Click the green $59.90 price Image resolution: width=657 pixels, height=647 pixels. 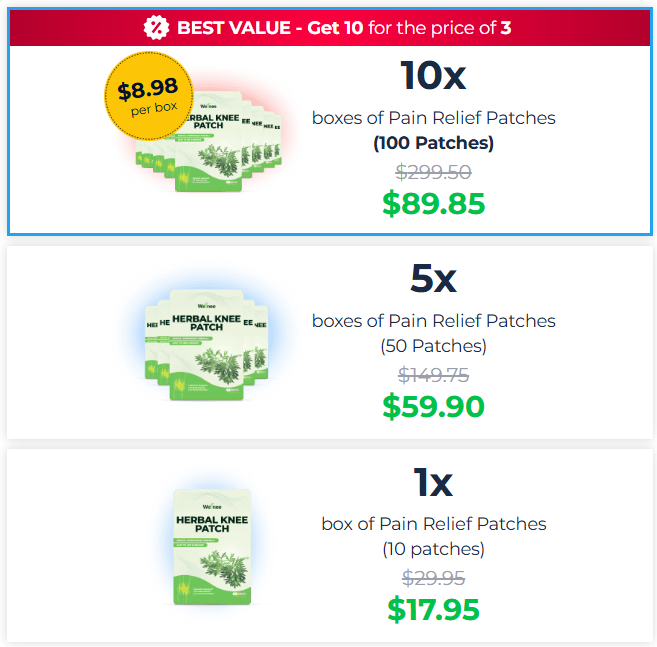click(x=433, y=406)
